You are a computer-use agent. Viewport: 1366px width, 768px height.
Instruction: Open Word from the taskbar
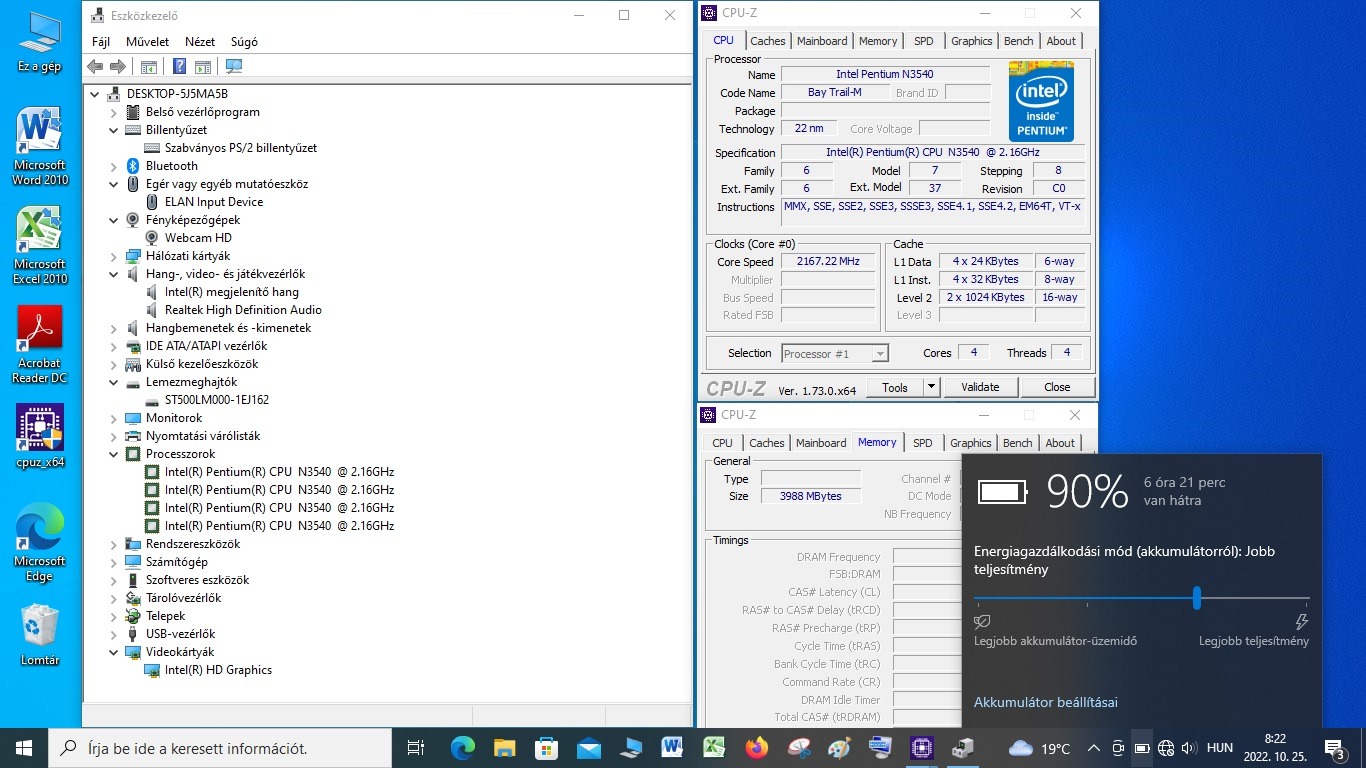click(x=672, y=748)
